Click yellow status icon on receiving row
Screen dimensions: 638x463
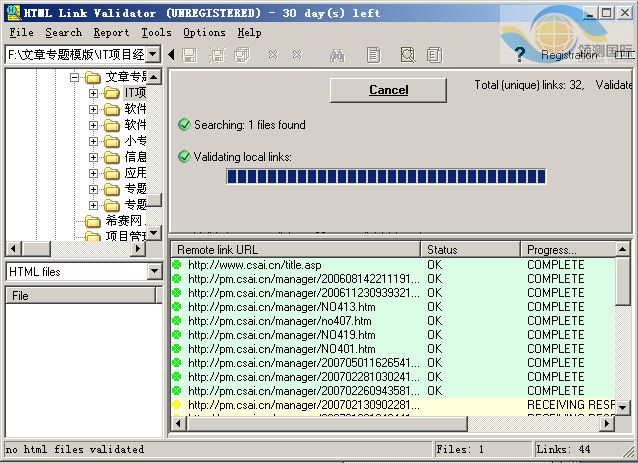pyautogui.click(x=178, y=405)
